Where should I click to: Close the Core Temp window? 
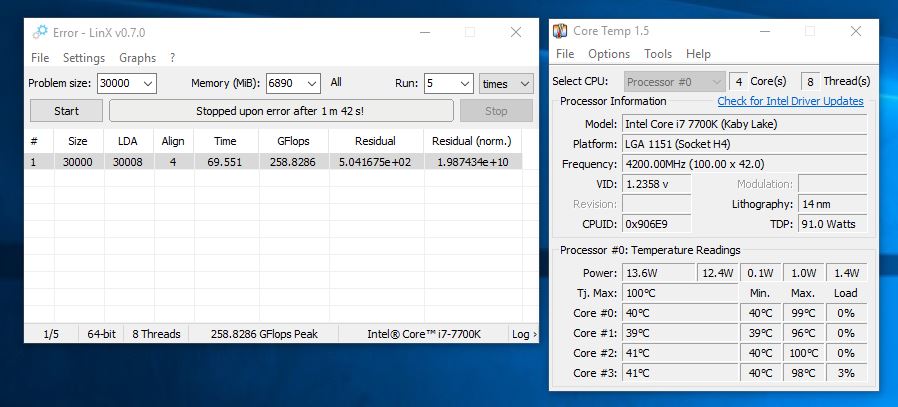coord(856,31)
